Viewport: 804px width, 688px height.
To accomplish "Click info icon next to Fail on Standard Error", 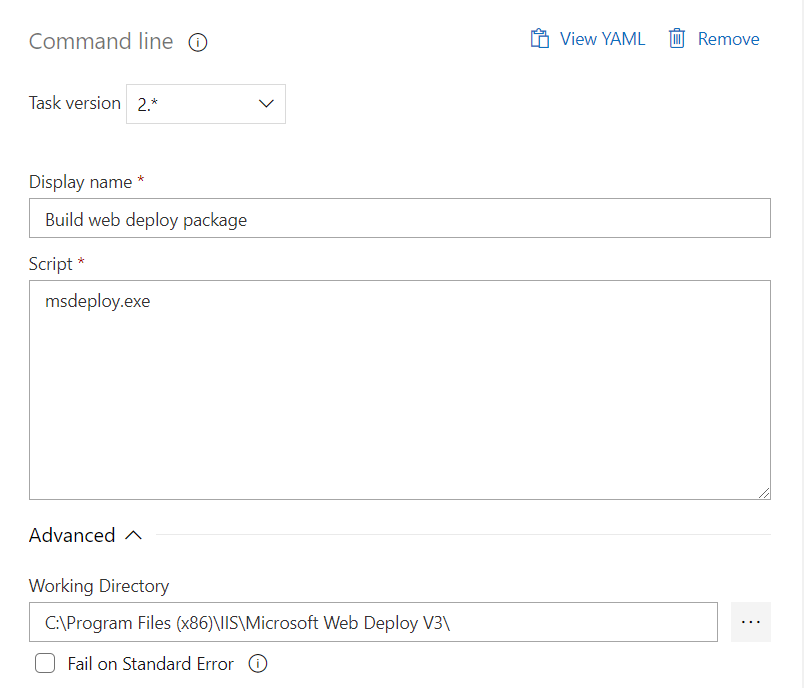I will (x=258, y=664).
